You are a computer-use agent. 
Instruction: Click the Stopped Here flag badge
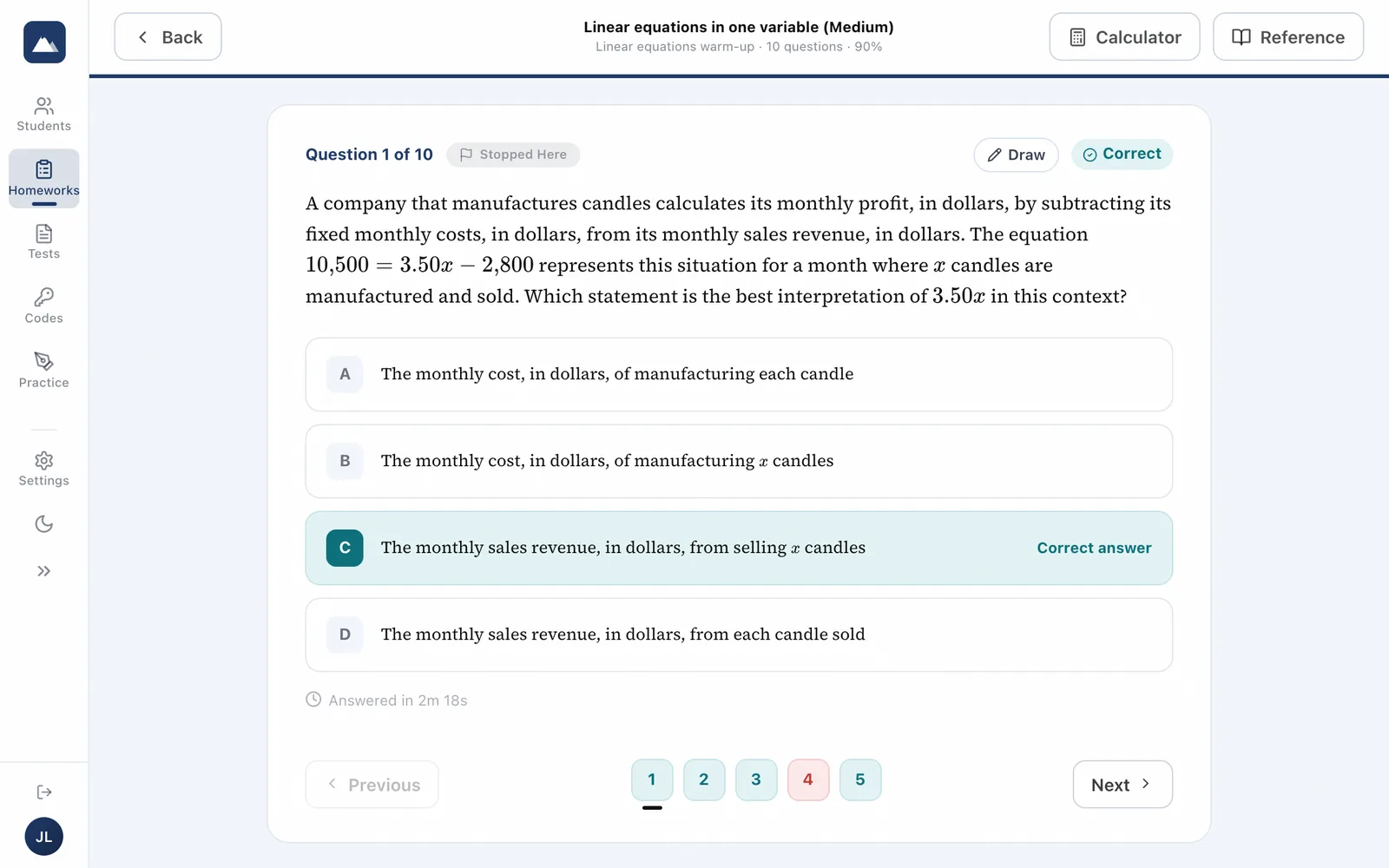[x=513, y=155]
